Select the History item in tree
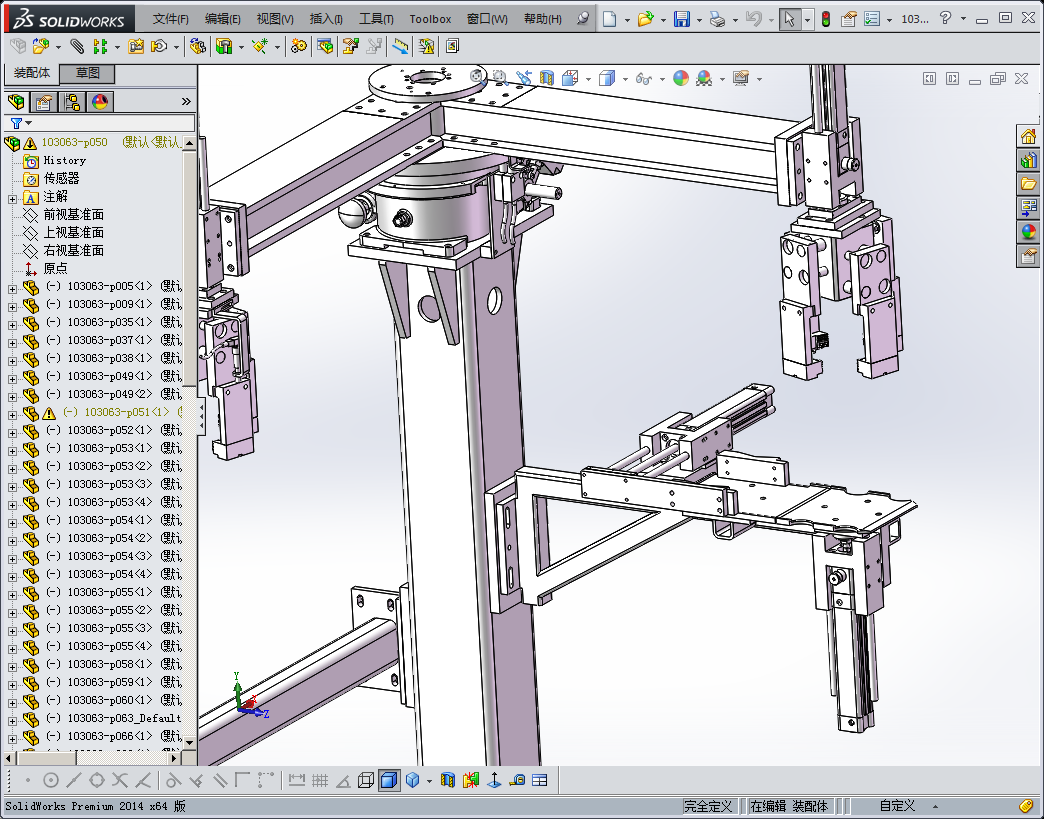The width and height of the screenshot is (1044, 819). click(x=65, y=160)
